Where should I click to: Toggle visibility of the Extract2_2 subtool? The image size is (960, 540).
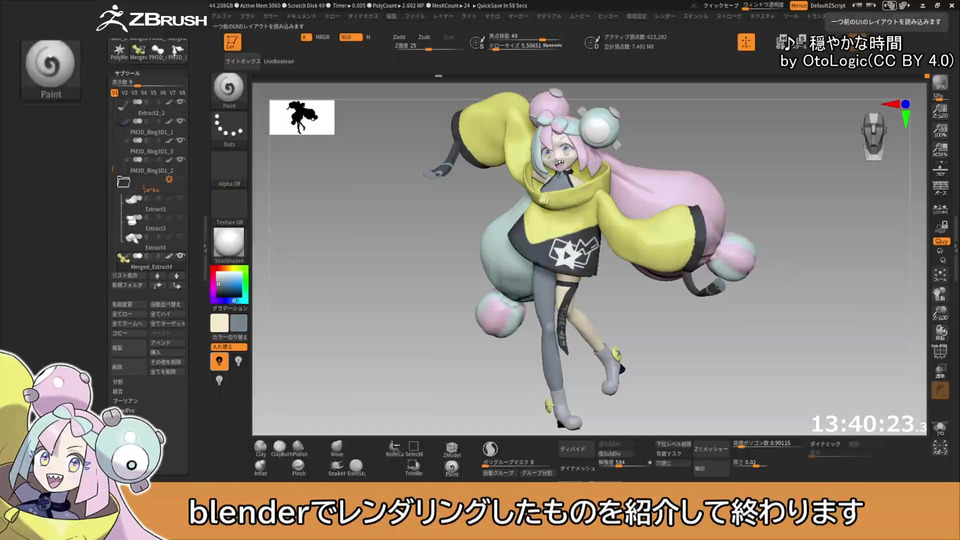click(180, 102)
